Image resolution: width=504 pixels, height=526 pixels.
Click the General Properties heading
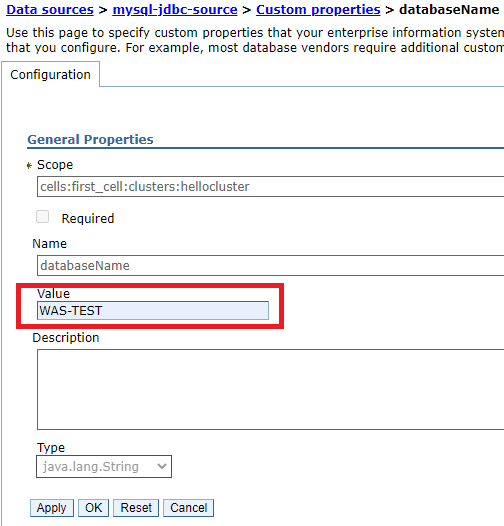[x=90, y=140]
